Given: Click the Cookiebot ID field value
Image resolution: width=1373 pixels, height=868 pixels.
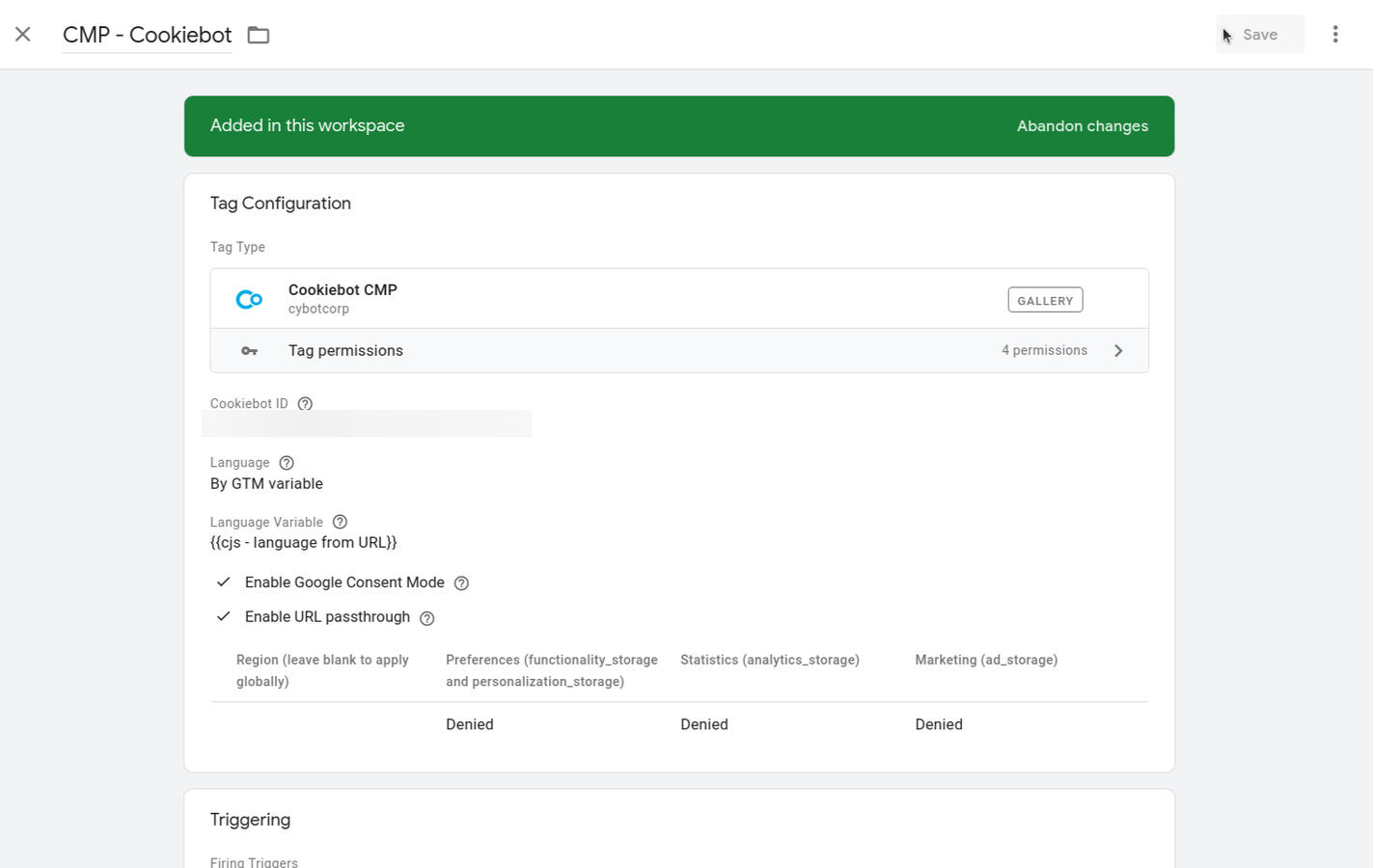Looking at the screenshot, I should 367,423.
